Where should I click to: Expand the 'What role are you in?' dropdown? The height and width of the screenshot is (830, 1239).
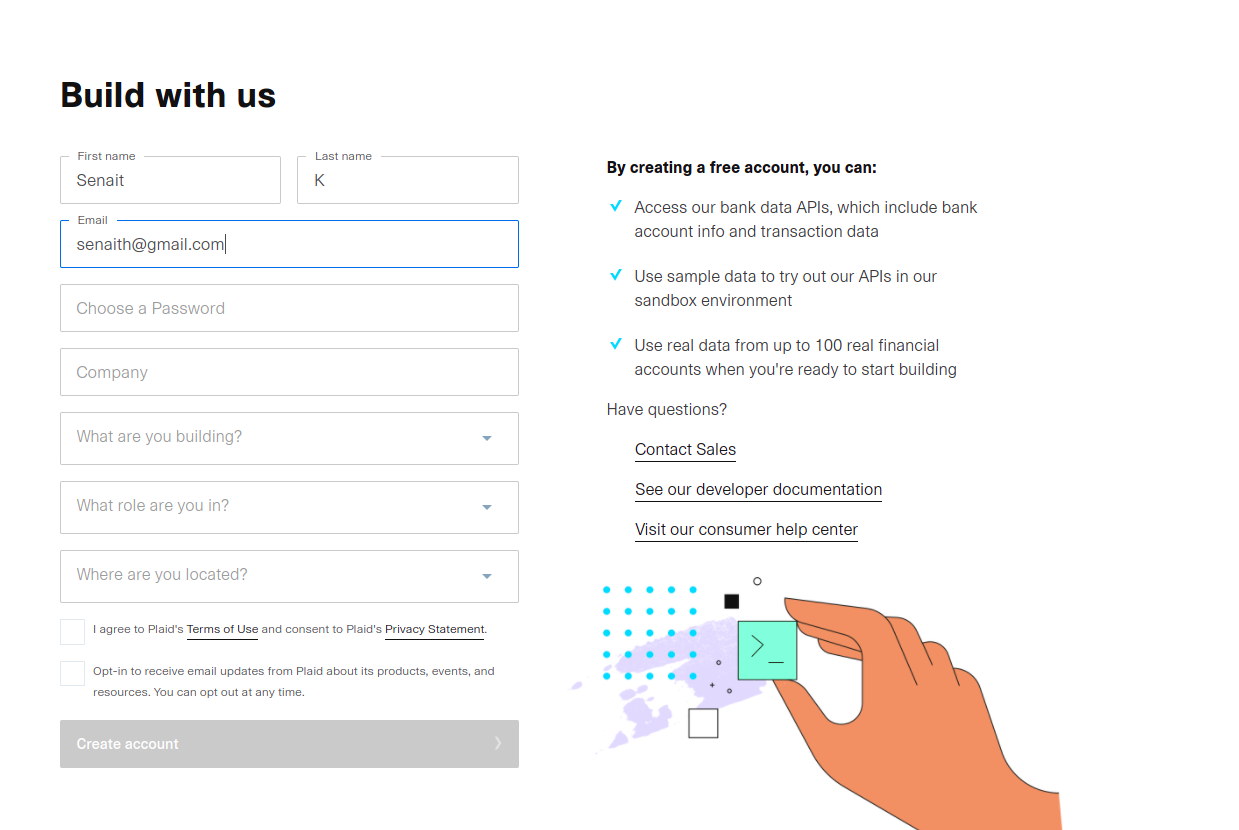289,507
